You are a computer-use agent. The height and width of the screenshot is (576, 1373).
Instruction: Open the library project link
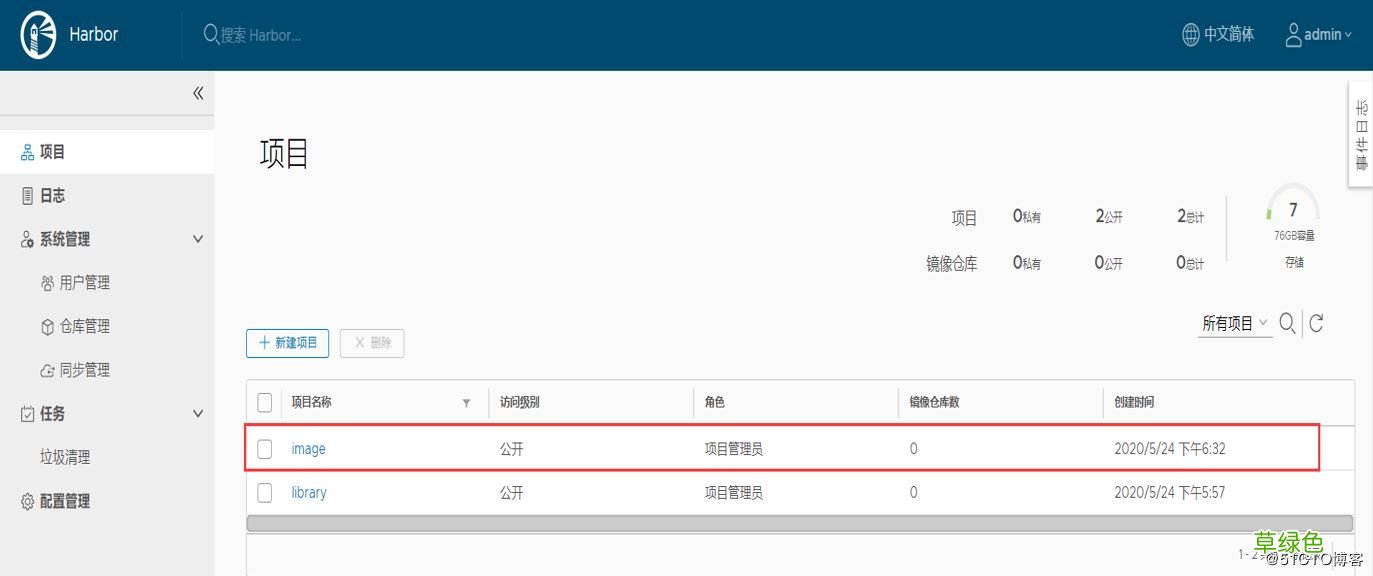click(308, 492)
